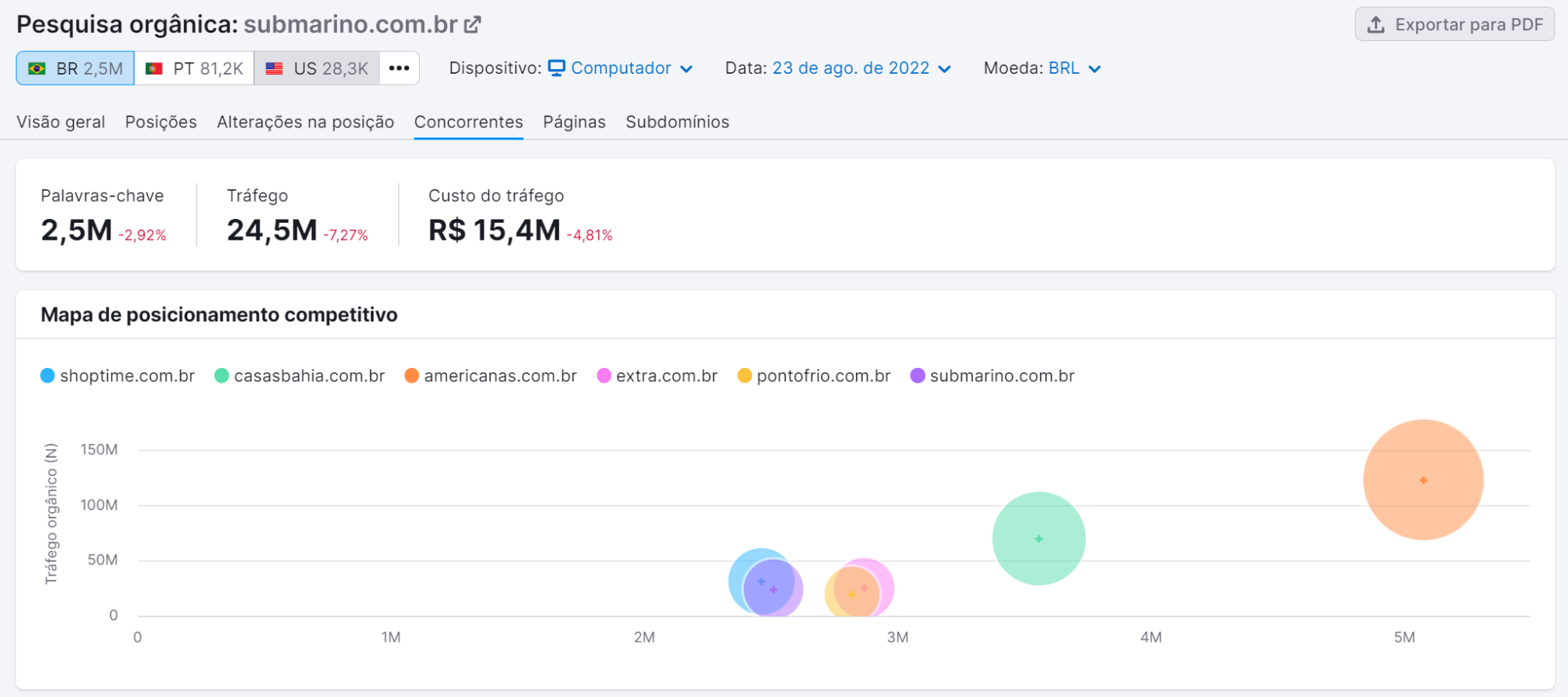The image size is (1568, 697).
Task: Switch to Alterações na posição tab
Action: point(305,122)
